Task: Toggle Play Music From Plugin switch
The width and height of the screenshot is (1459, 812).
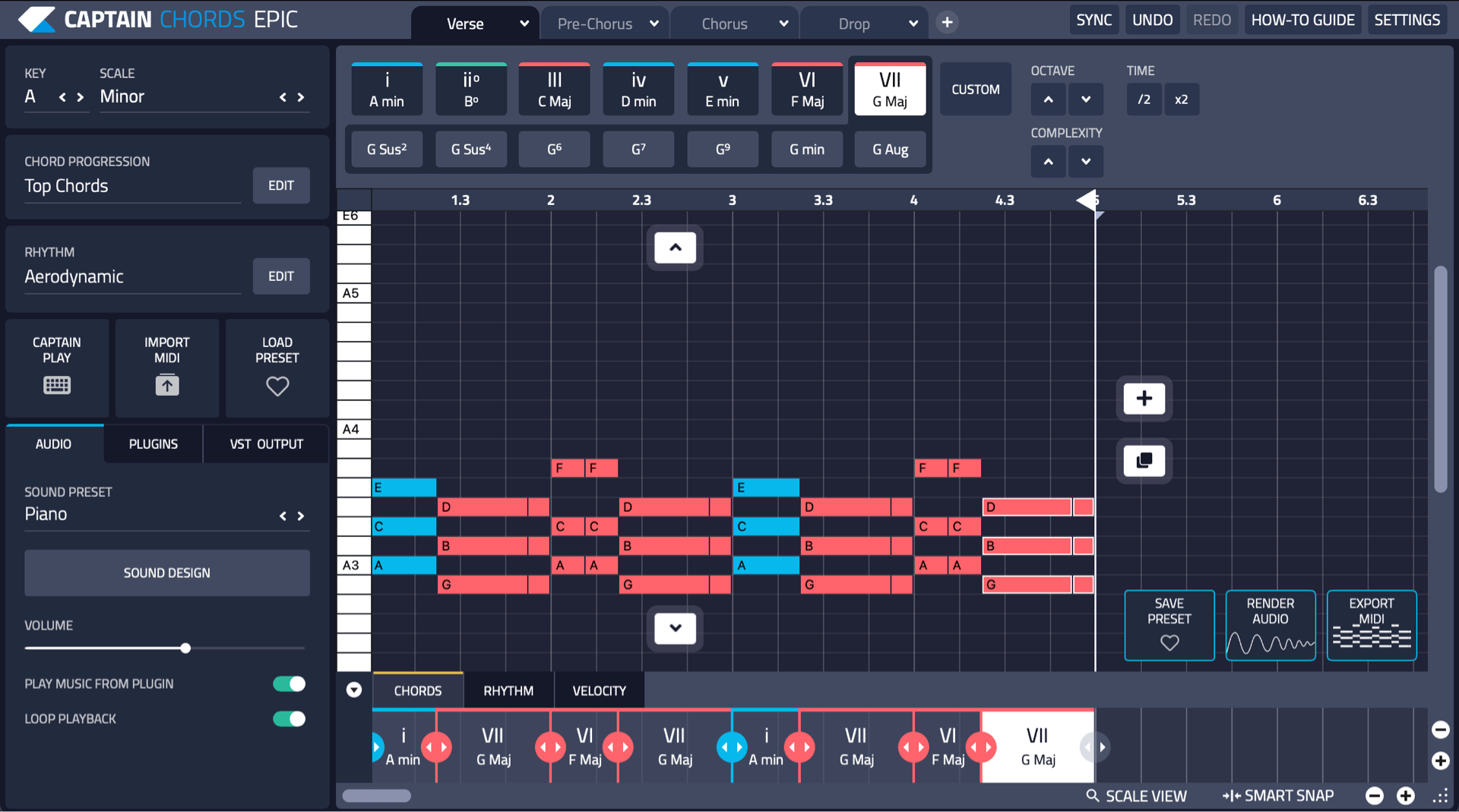Action: click(290, 684)
